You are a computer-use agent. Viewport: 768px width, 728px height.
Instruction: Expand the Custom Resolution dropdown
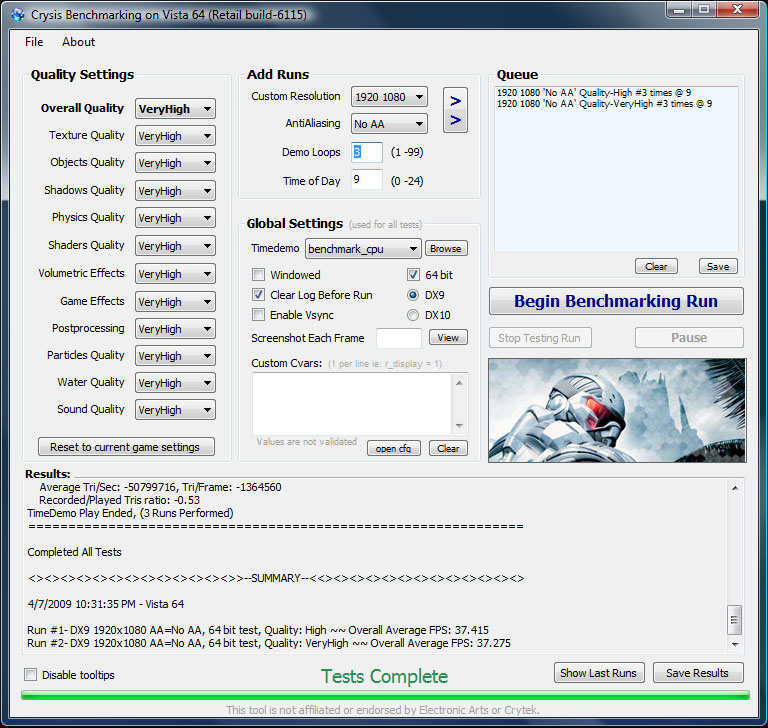(x=389, y=97)
